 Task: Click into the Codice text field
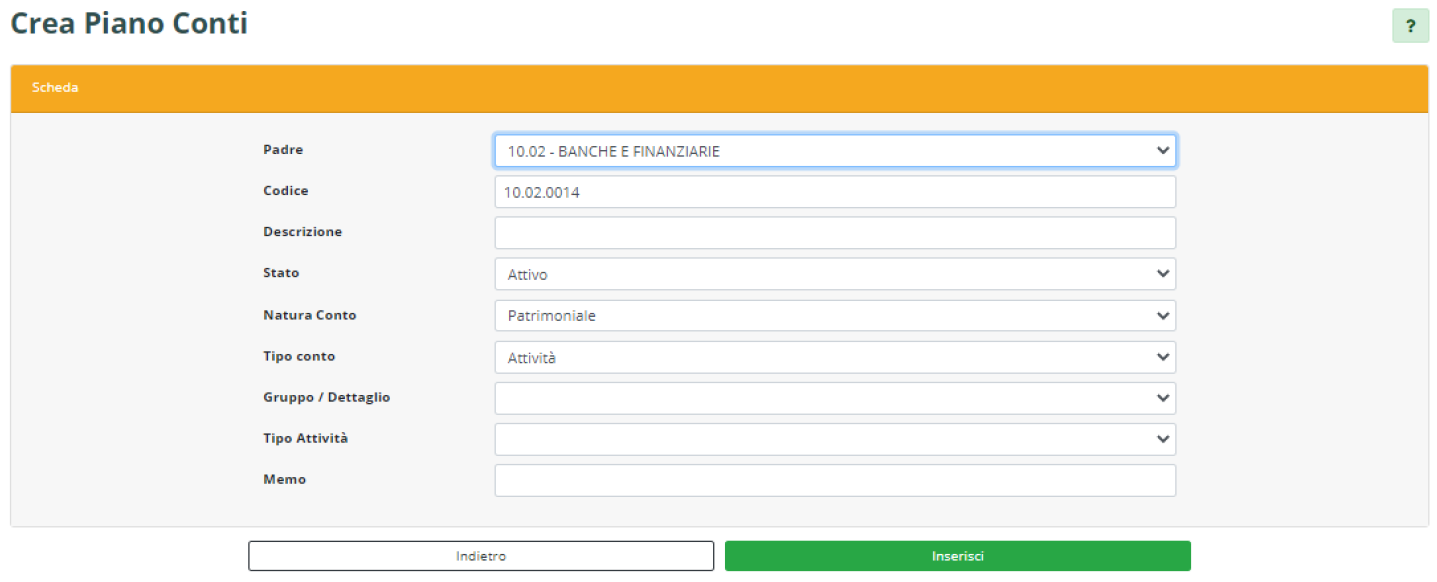(834, 192)
